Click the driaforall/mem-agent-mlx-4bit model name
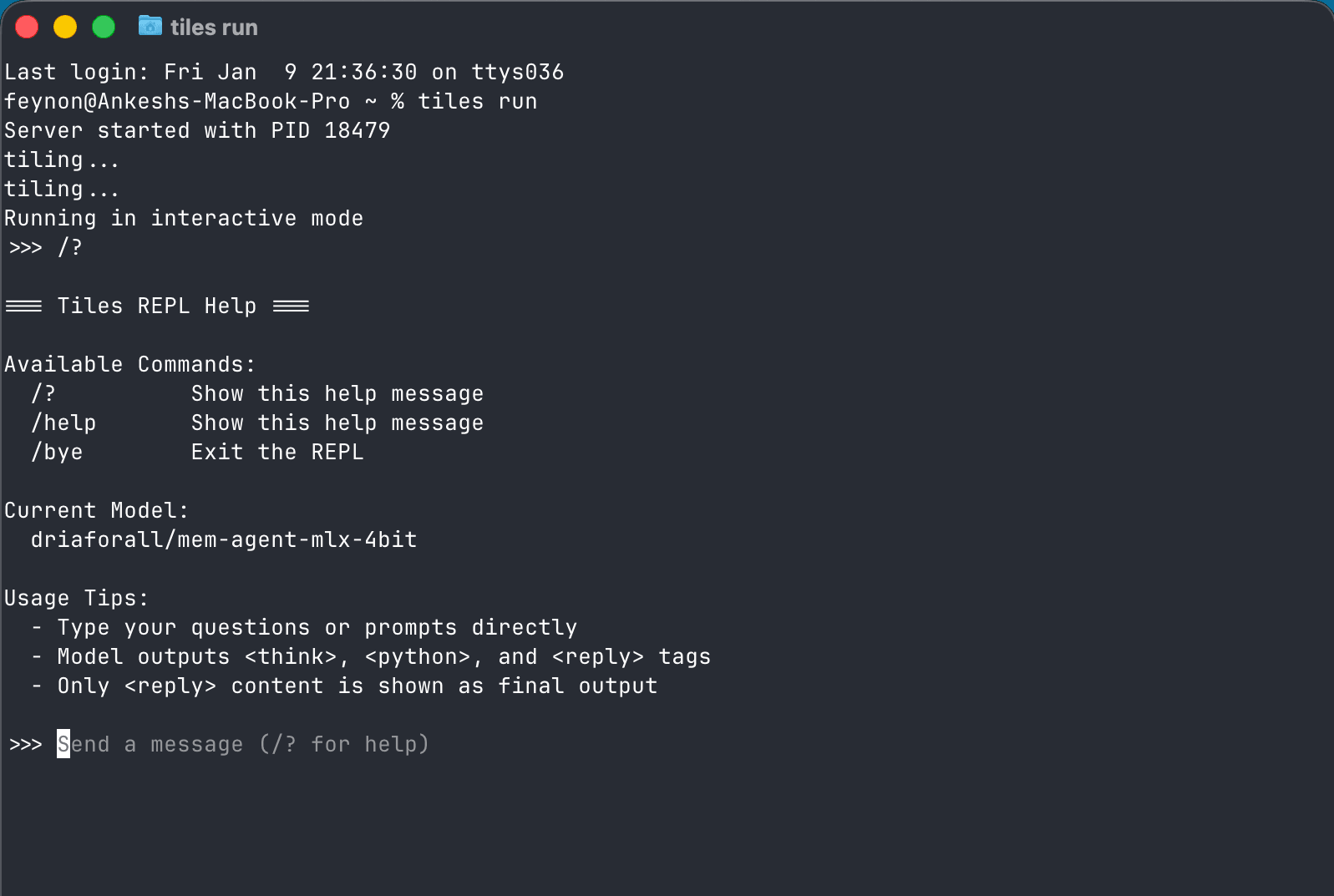 point(224,539)
